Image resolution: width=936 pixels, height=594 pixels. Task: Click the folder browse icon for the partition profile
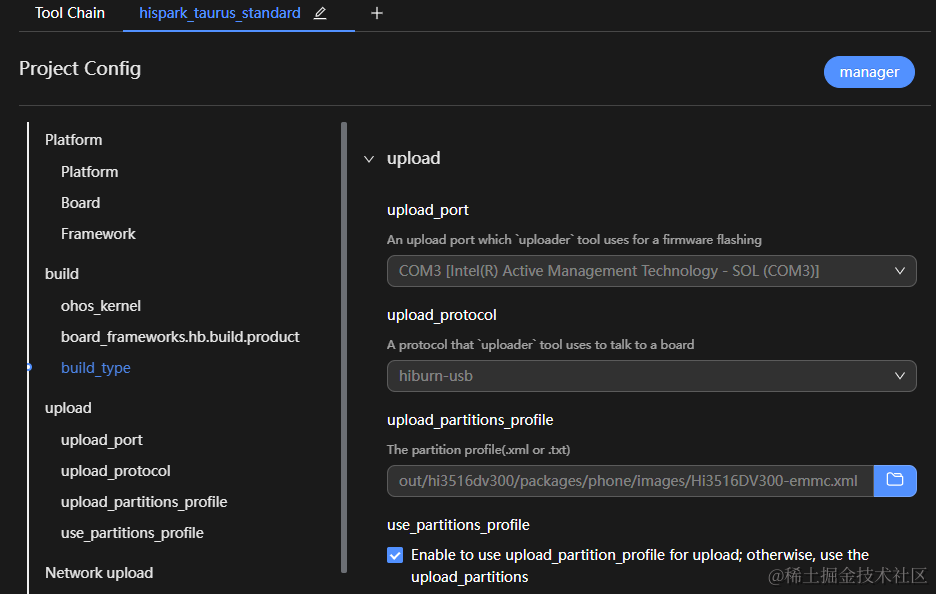[x=895, y=480]
